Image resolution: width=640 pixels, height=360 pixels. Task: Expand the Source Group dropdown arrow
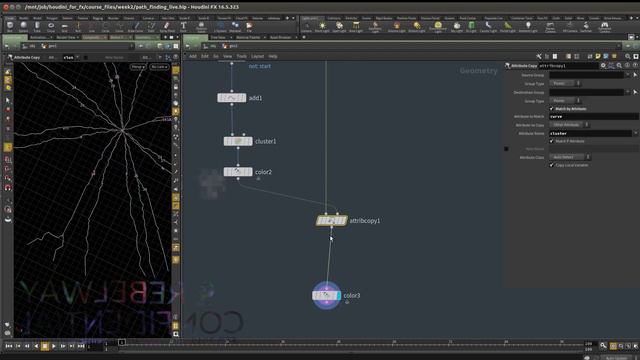[628, 75]
